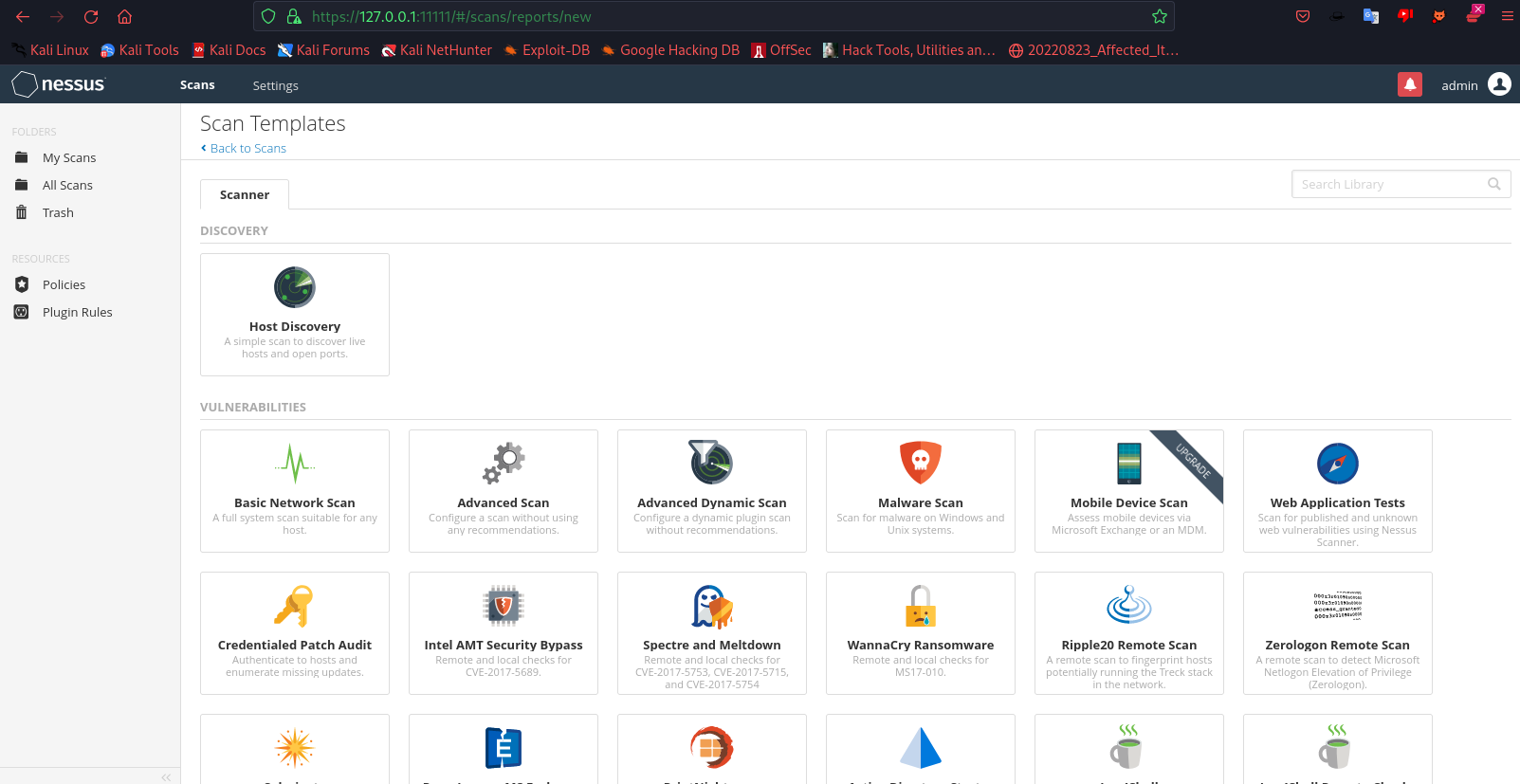Screen dimensions: 1520x784
Task: Click the 'Malware Scan' template title
Action: click(921, 502)
